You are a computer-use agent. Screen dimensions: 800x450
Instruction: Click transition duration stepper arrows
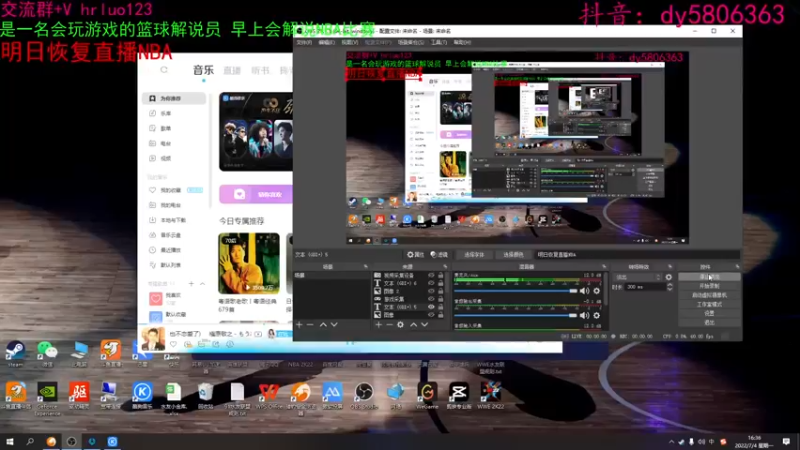click(669, 287)
